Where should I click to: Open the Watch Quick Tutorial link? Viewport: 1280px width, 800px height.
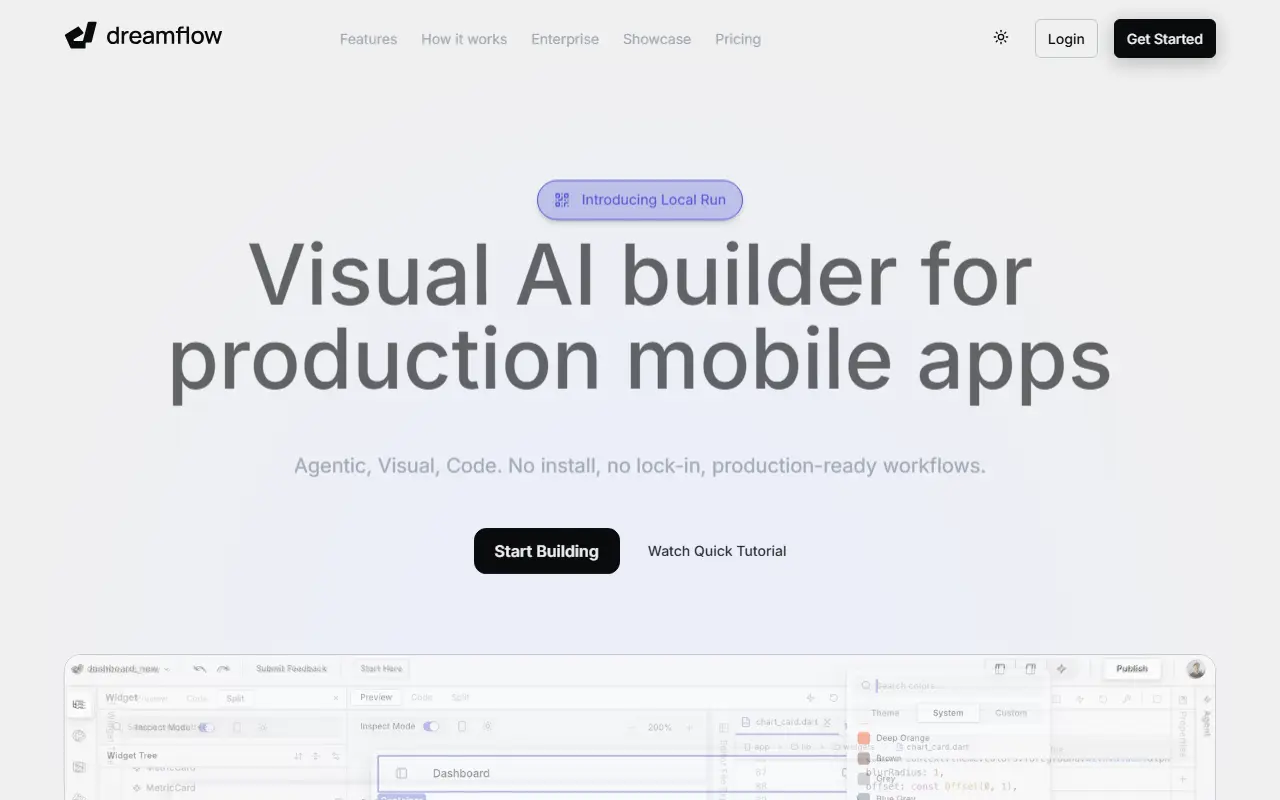pyautogui.click(x=717, y=551)
